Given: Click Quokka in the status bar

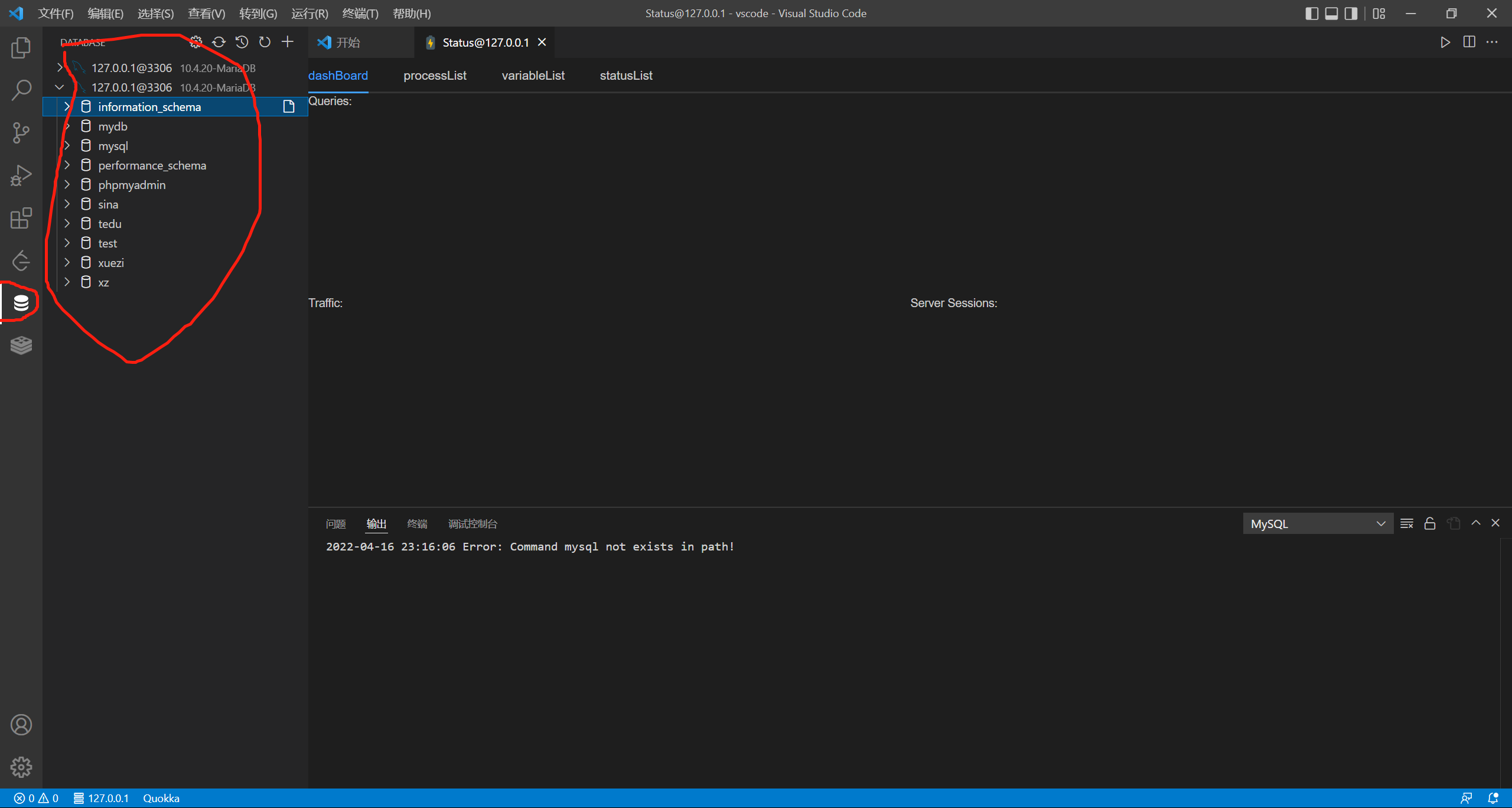Looking at the screenshot, I should (x=161, y=798).
